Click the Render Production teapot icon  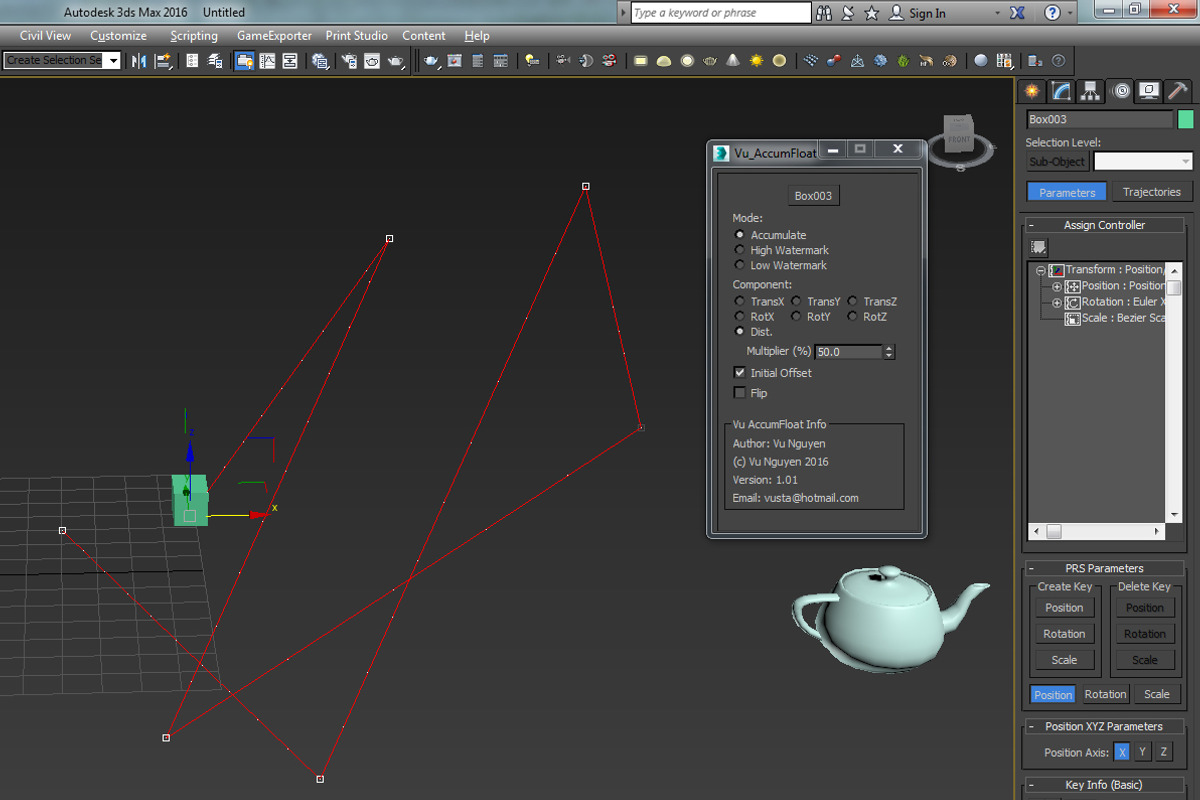click(396, 61)
